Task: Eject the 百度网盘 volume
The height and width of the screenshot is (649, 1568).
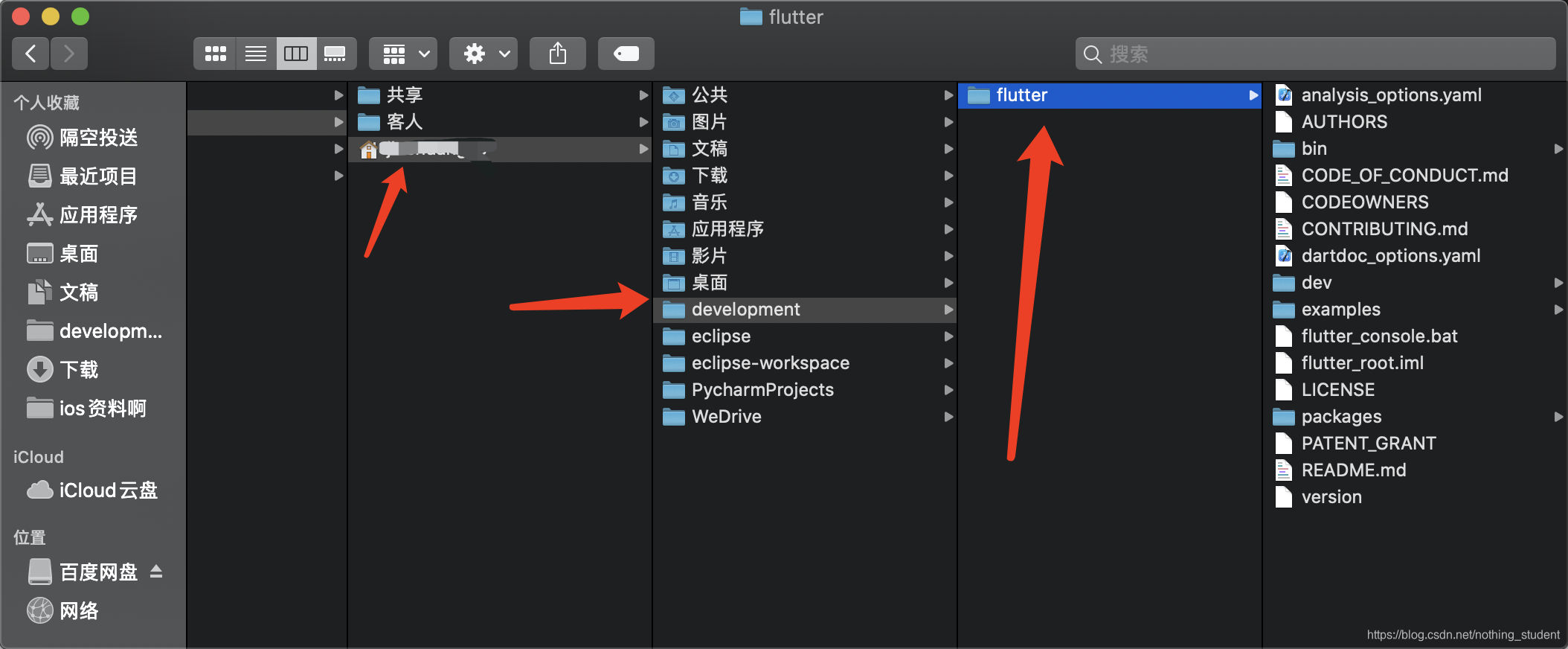Action: [156, 572]
